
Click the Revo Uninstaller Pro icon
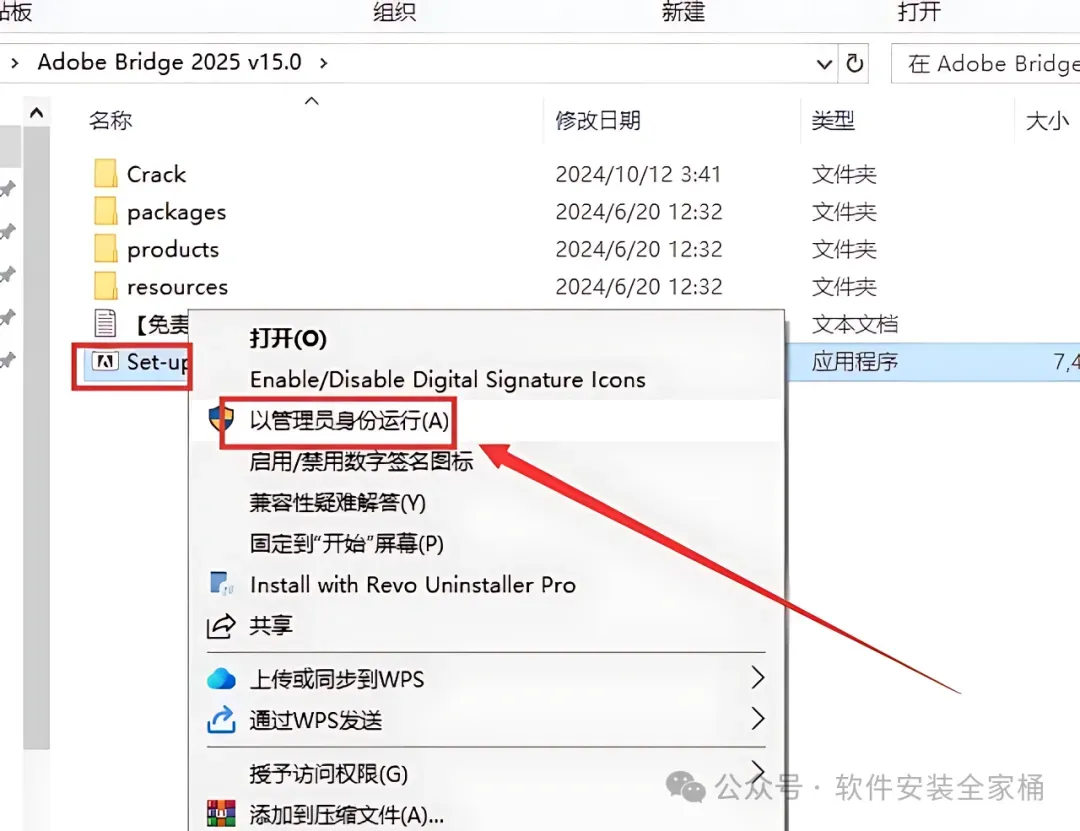(x=221, y=584)
